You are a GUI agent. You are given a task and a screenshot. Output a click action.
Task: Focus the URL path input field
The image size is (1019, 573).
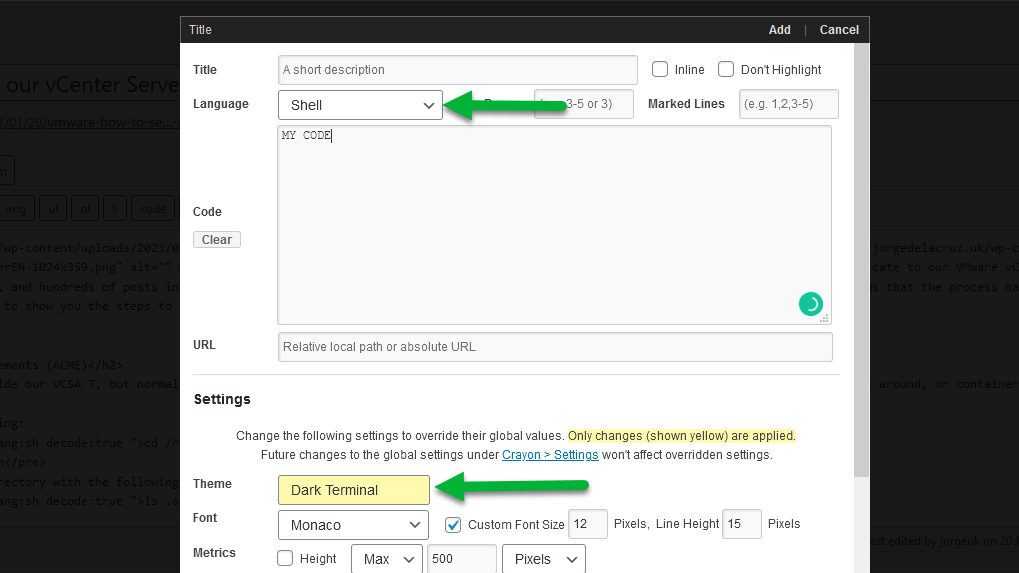click(555, 347)
